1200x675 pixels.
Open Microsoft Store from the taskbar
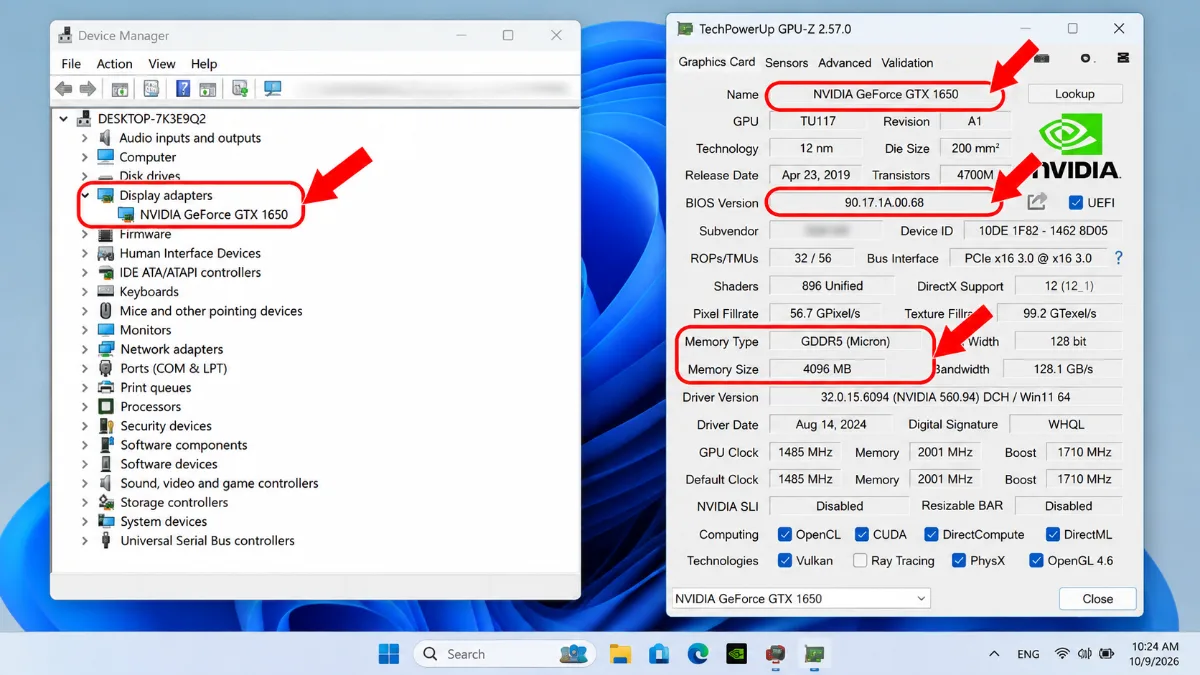pos(659,654)
